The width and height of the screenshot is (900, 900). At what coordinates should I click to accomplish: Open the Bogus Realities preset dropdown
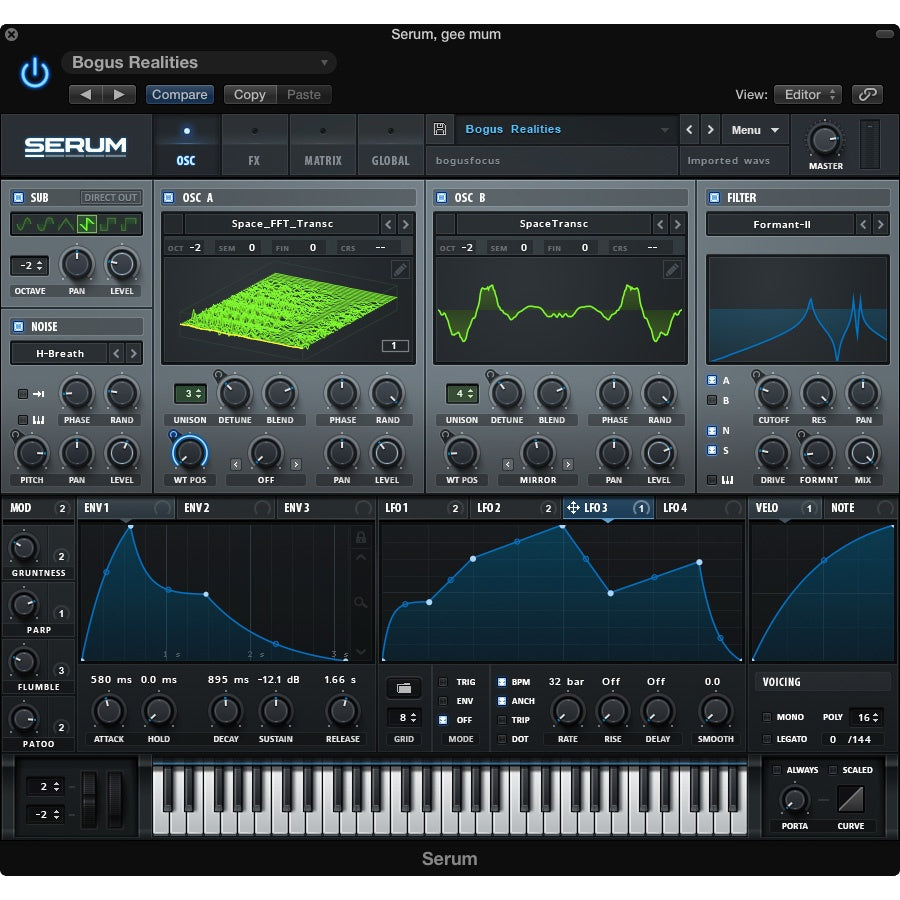pyautogui.click(x=198, y=62)
